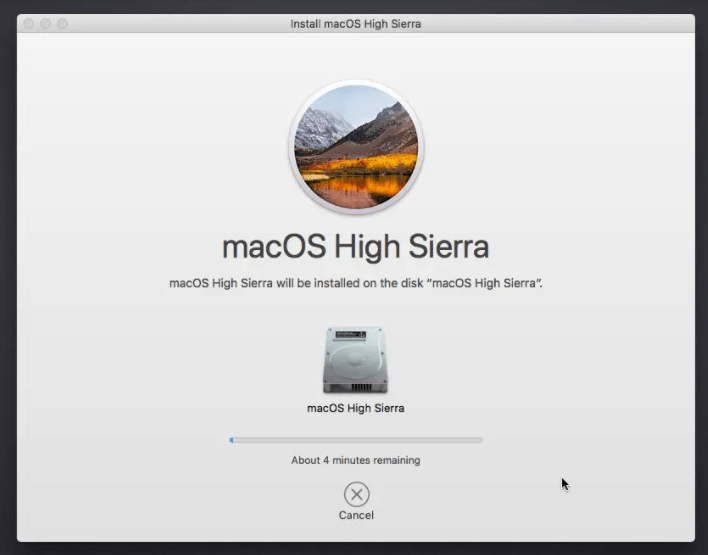Click the "About 4 minutes remaining" text
Image resolution: width=708 pixels, height=555 pixels.
click(x=355, y=460)
